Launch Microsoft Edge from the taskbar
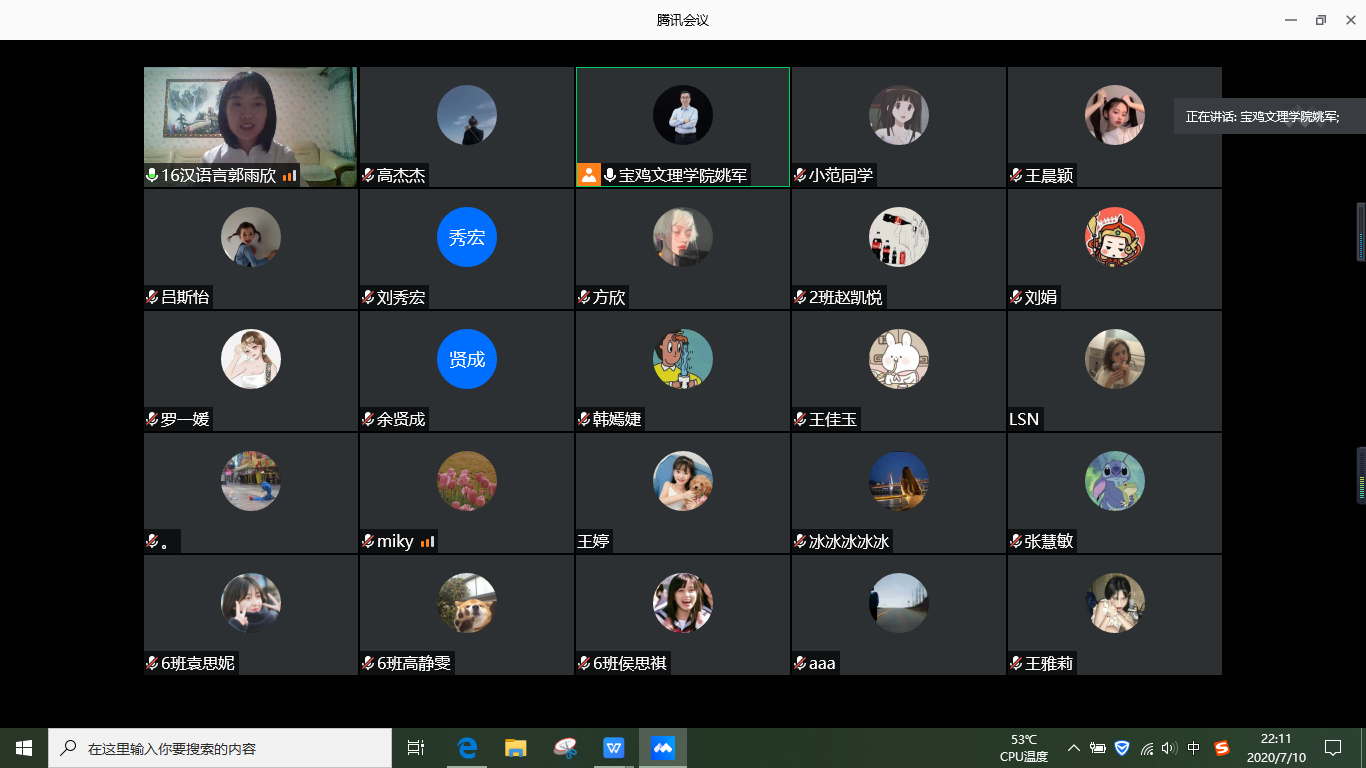 pos(467,748)
